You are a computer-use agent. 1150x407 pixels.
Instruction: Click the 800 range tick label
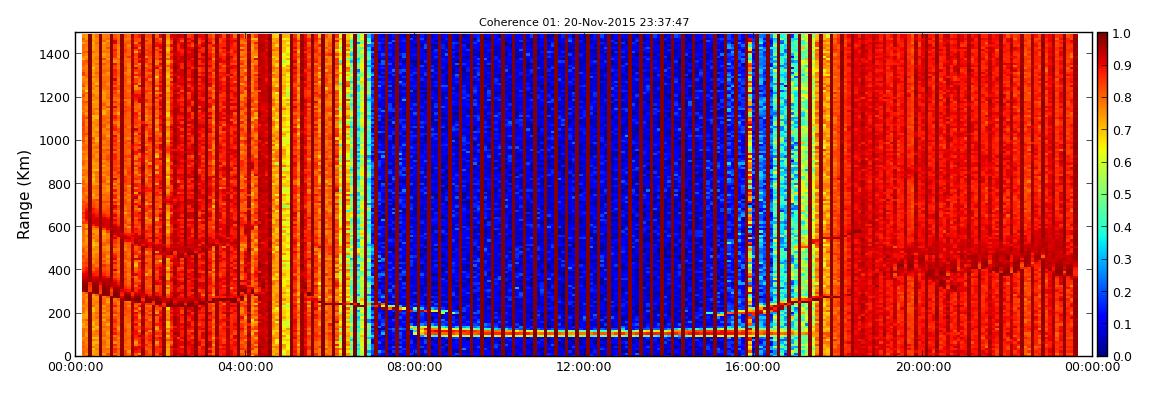coord(59,184)
